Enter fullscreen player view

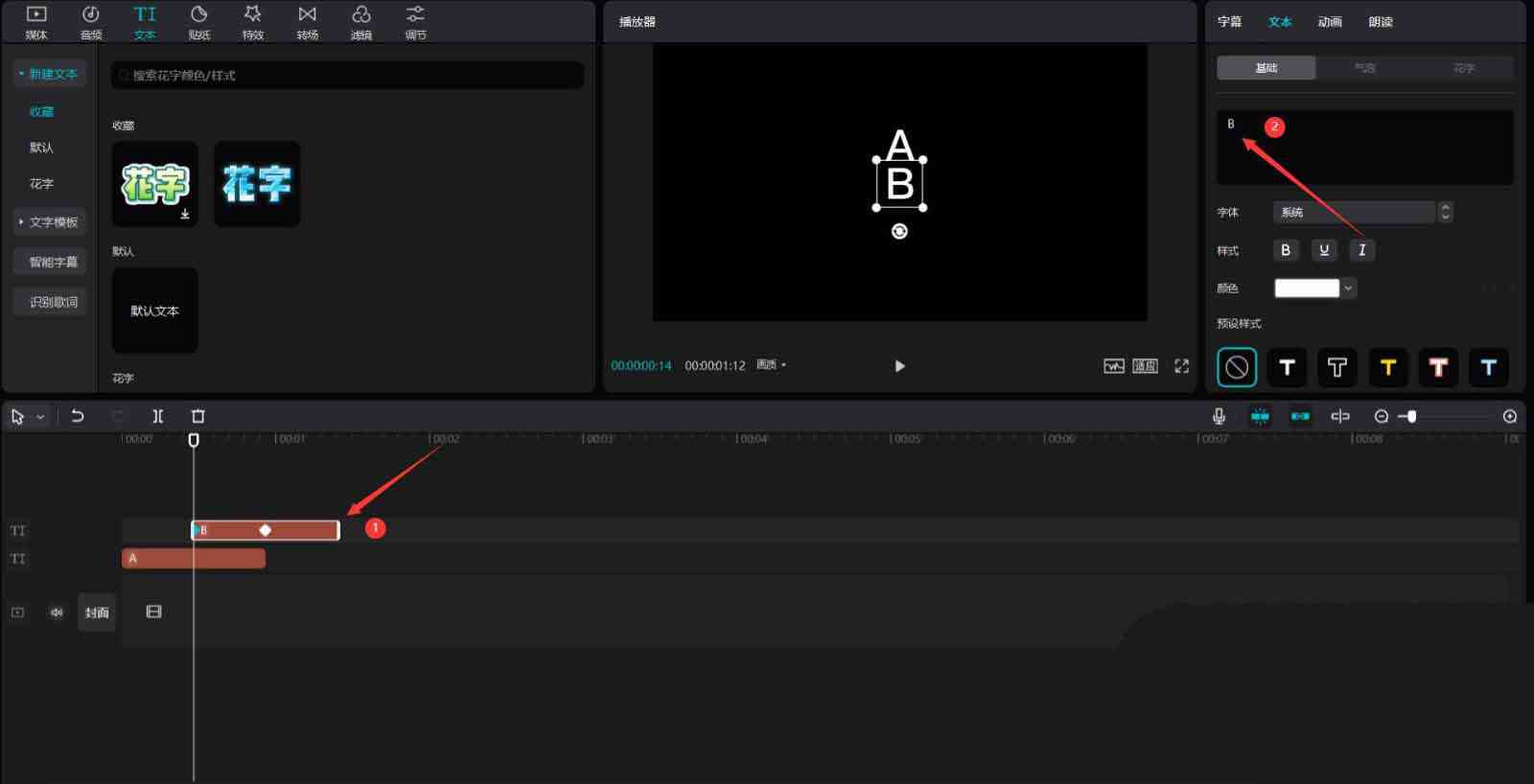click(1182, 366)
